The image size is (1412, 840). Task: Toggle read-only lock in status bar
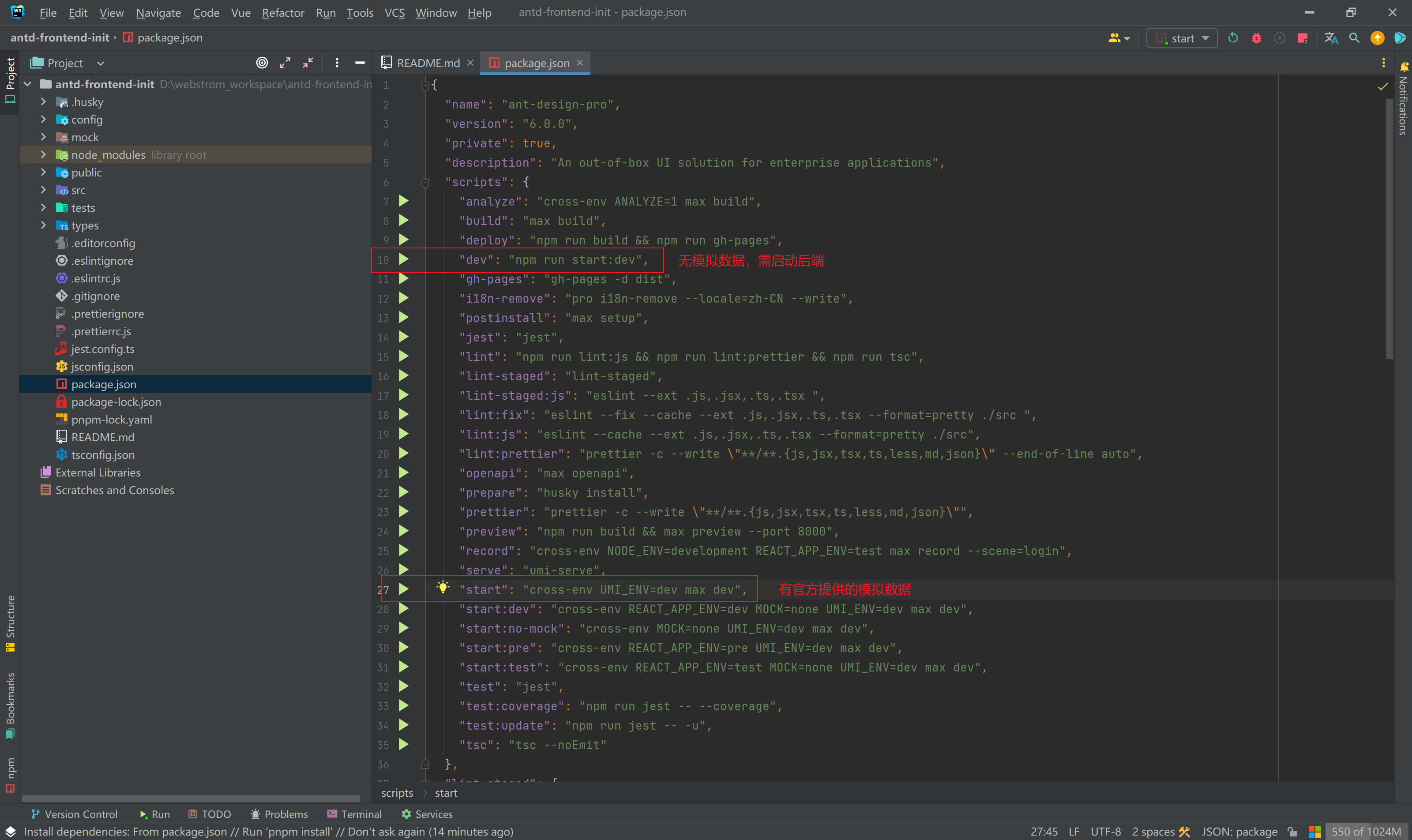(x=1292, y=832)
